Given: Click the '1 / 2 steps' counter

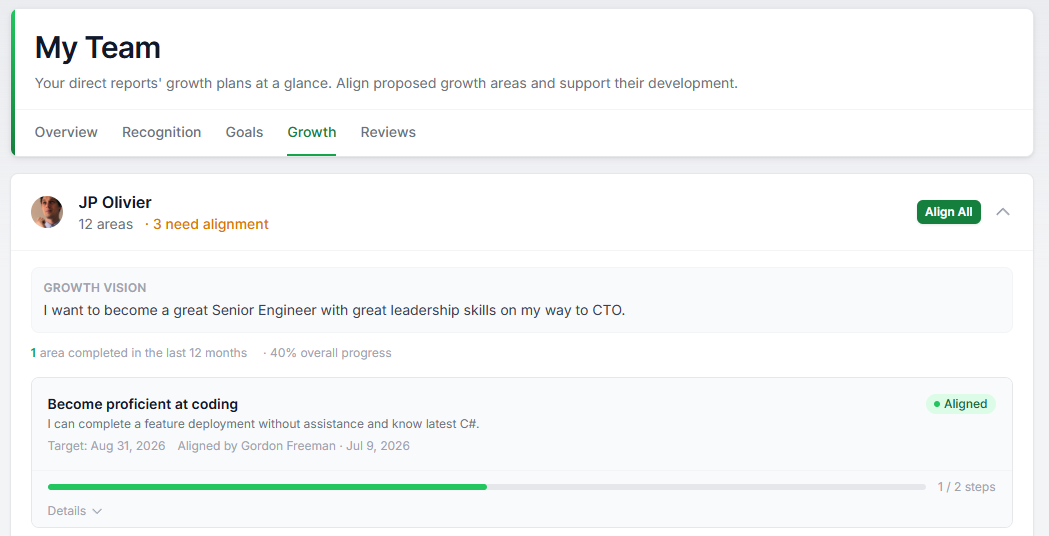Looking at the screenshot, I should [x=966, y=487].
